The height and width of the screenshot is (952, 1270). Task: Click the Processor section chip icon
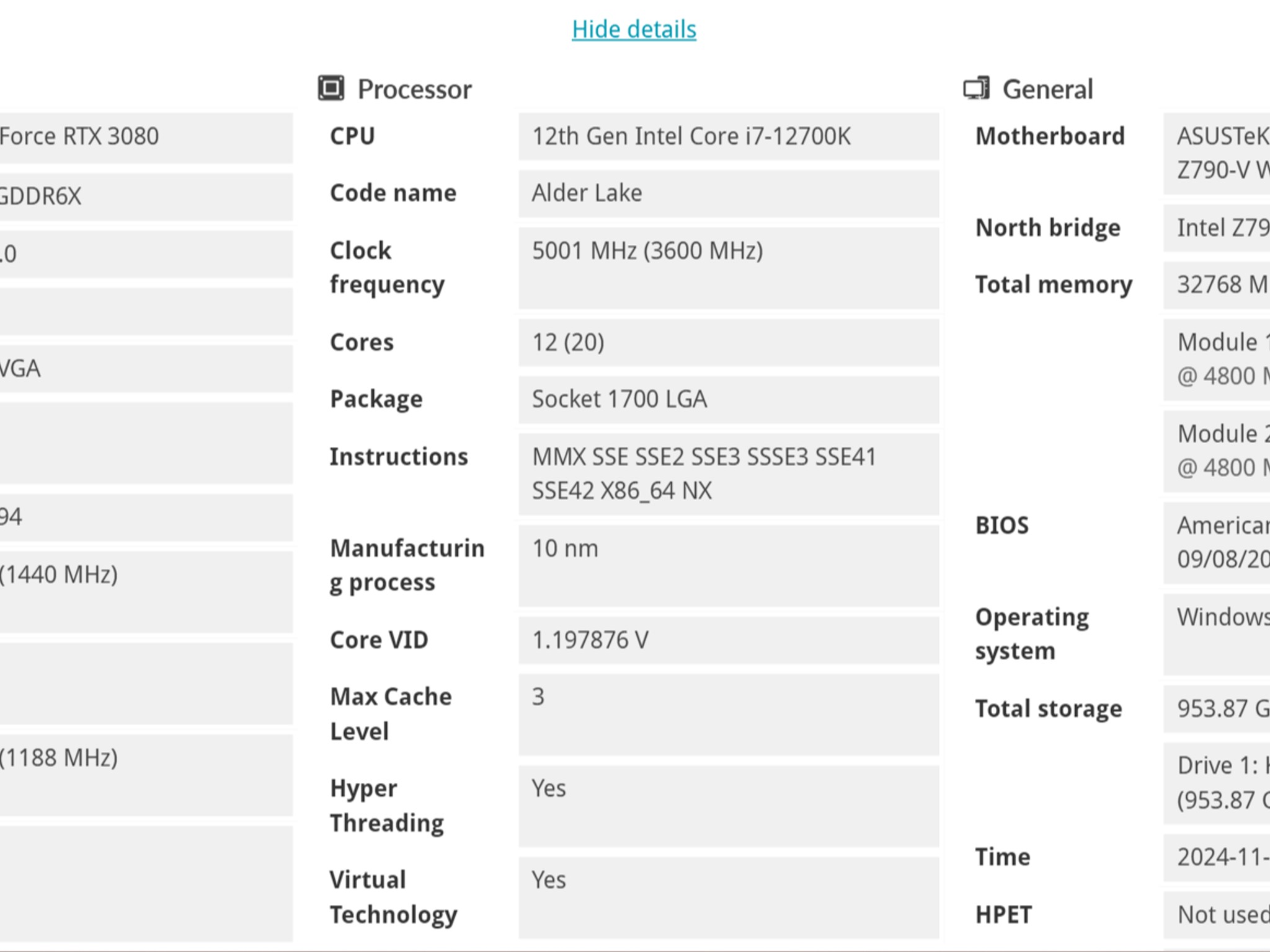click(x=331, y=88)
